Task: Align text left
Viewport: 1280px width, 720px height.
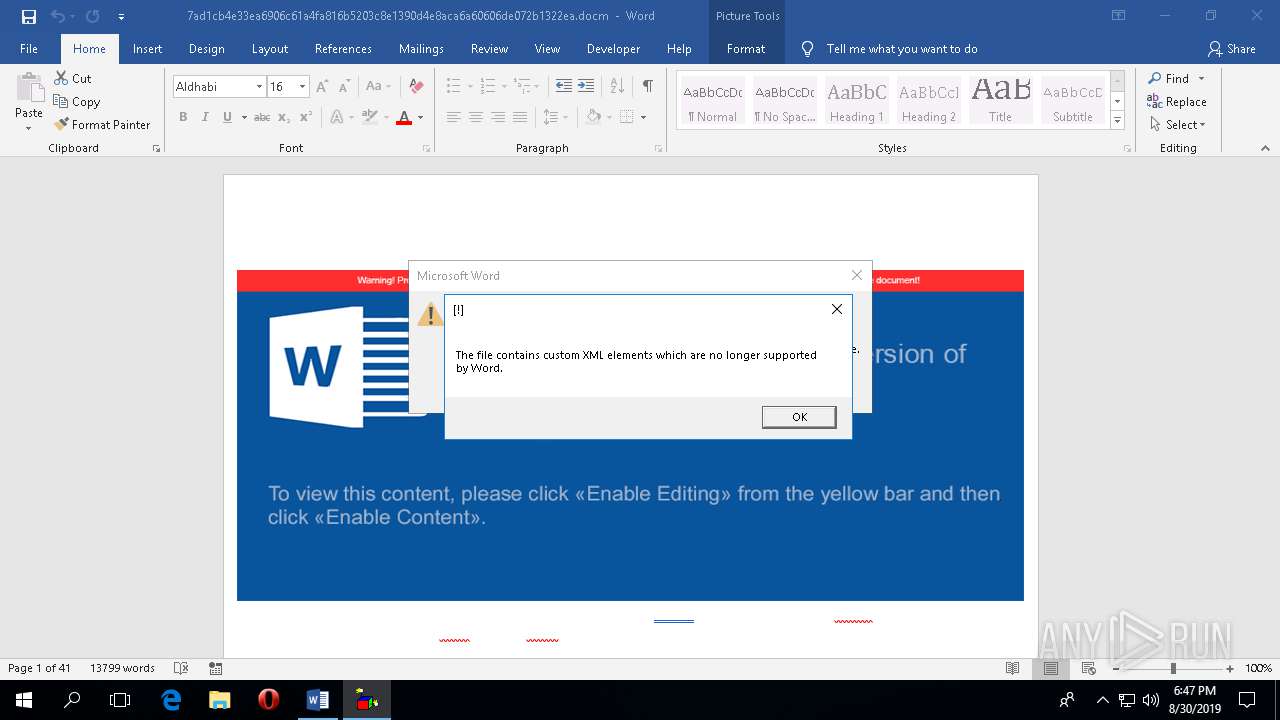Action: tap(453, 117)
